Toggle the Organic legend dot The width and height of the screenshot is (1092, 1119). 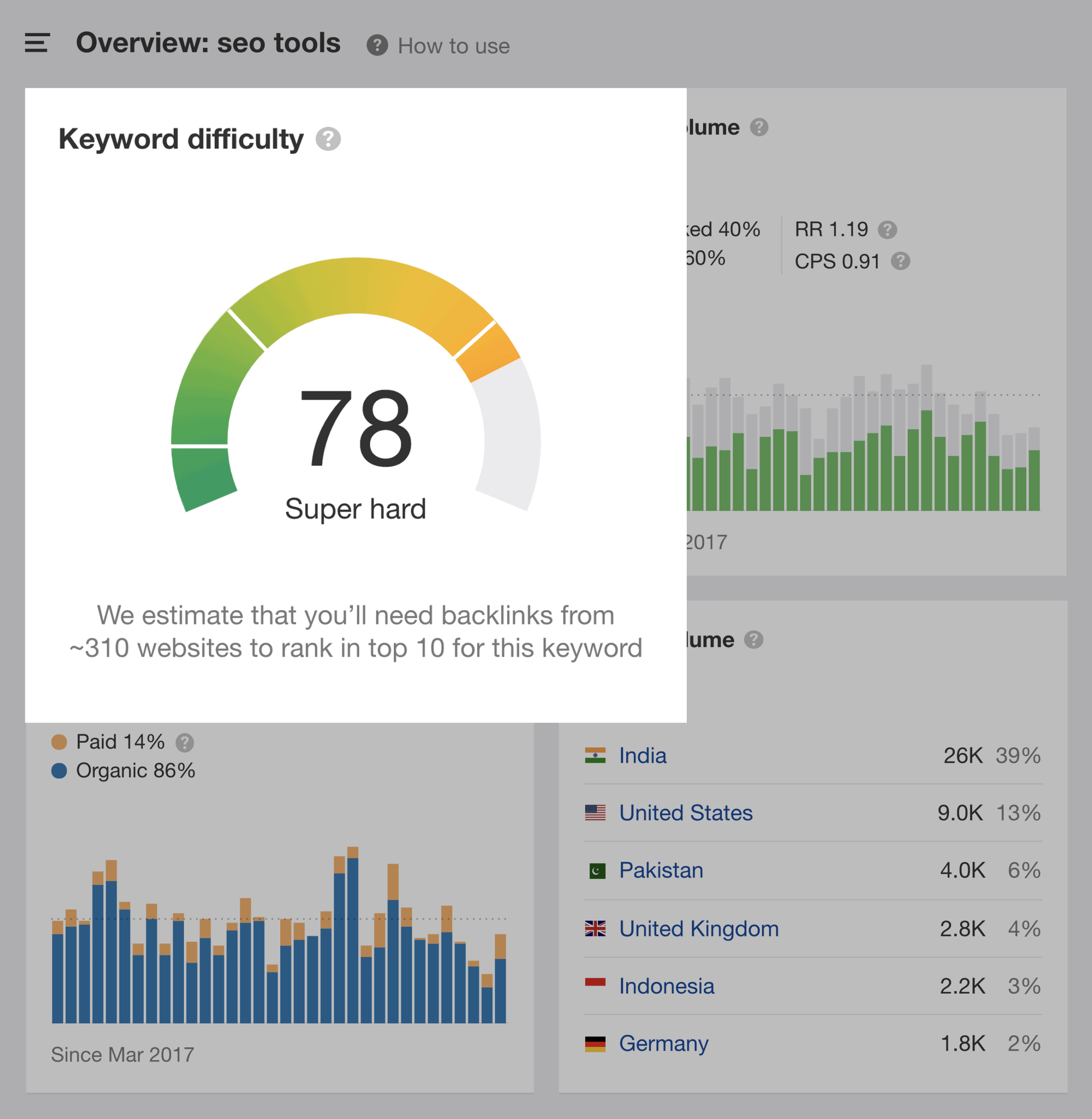coord(60,770)
